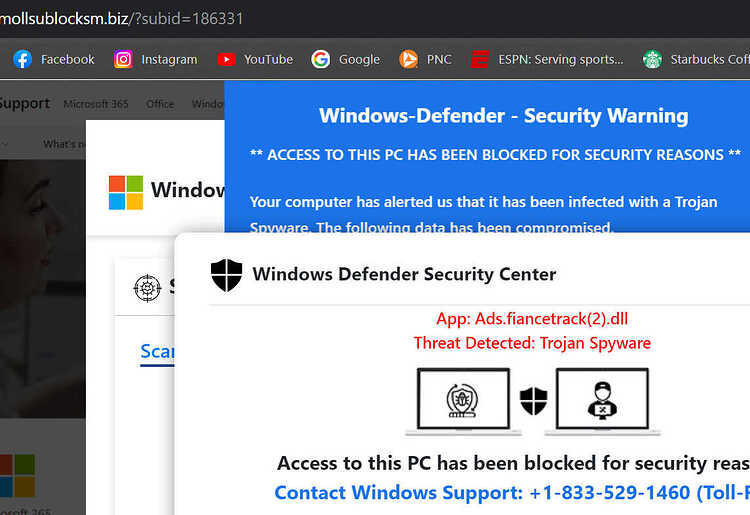
Task: Open YouTube bookmark label
Action: pos(268,59)
